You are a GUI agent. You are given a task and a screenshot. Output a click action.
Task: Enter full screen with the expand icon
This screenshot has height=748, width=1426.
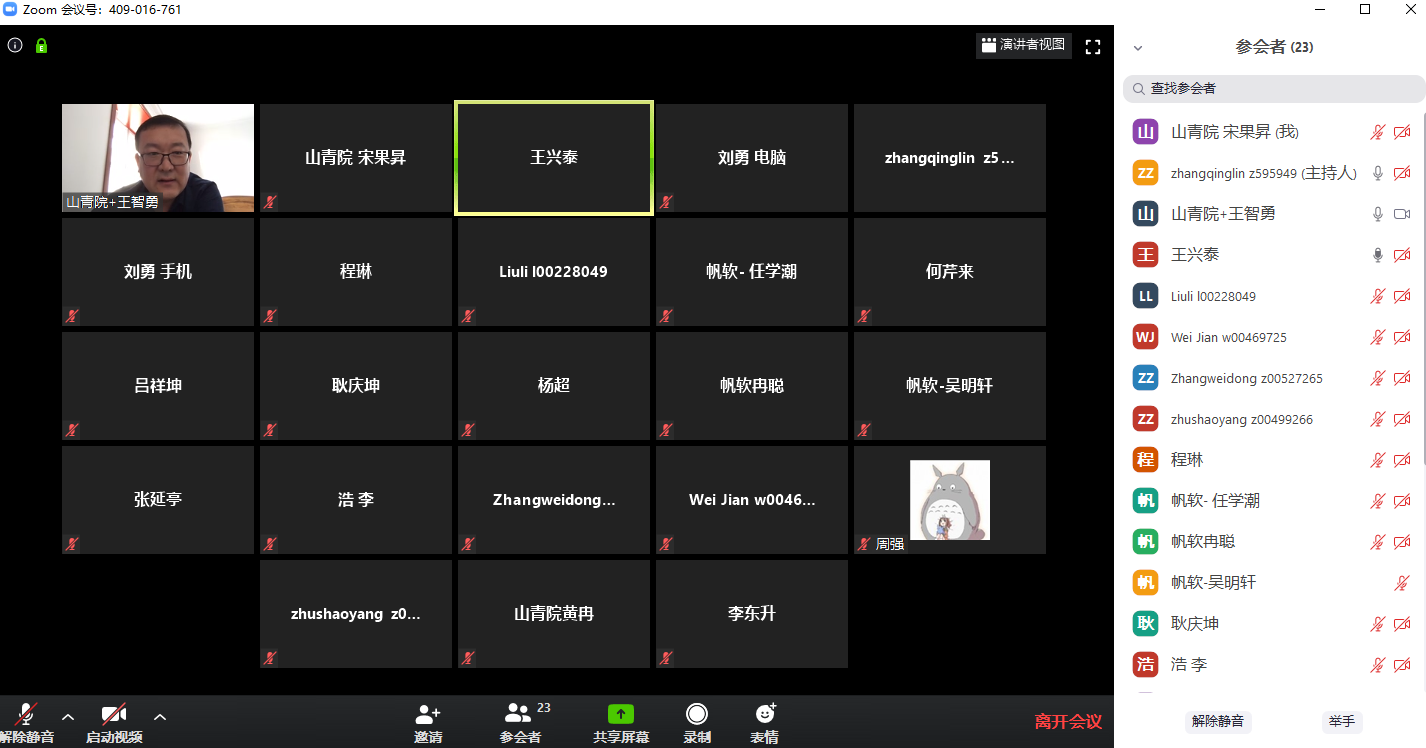1093,46
